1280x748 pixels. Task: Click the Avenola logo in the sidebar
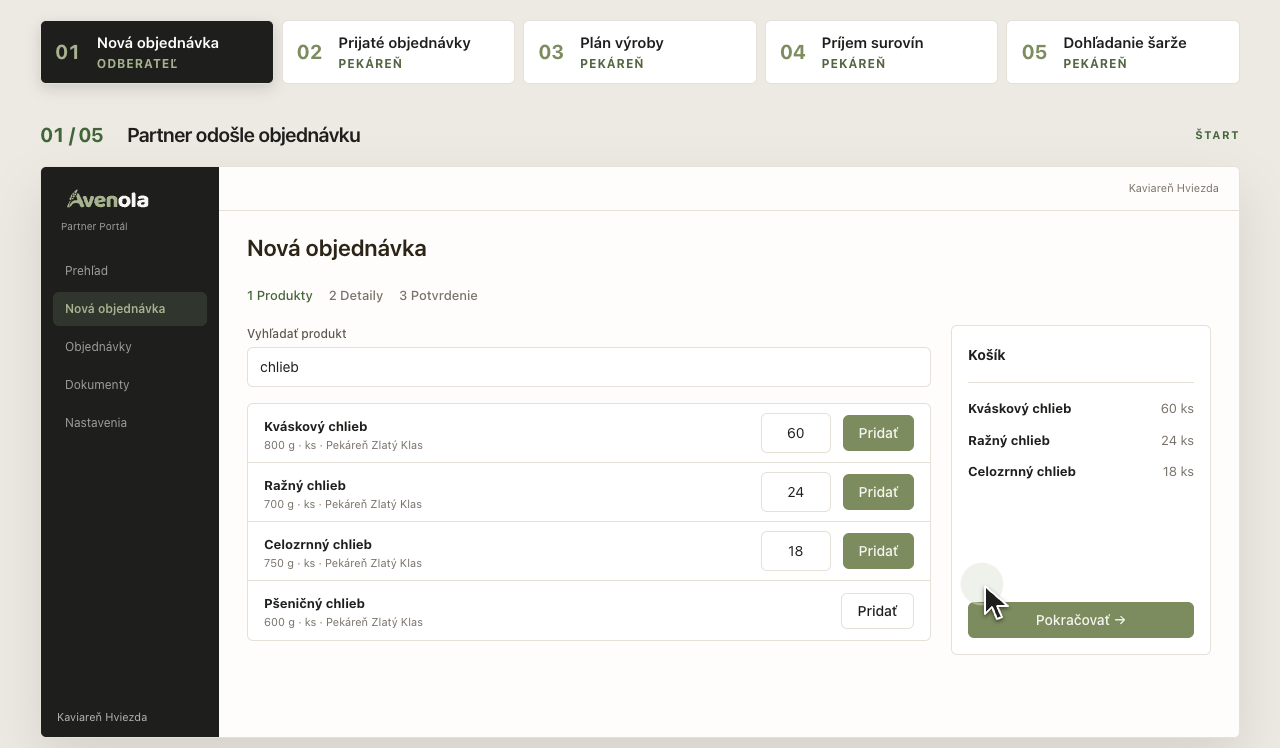(x=108, y=199)
